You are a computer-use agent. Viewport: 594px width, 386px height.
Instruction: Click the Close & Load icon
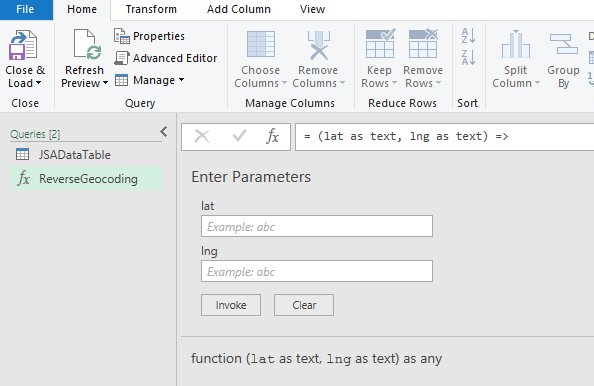point(23,45)
